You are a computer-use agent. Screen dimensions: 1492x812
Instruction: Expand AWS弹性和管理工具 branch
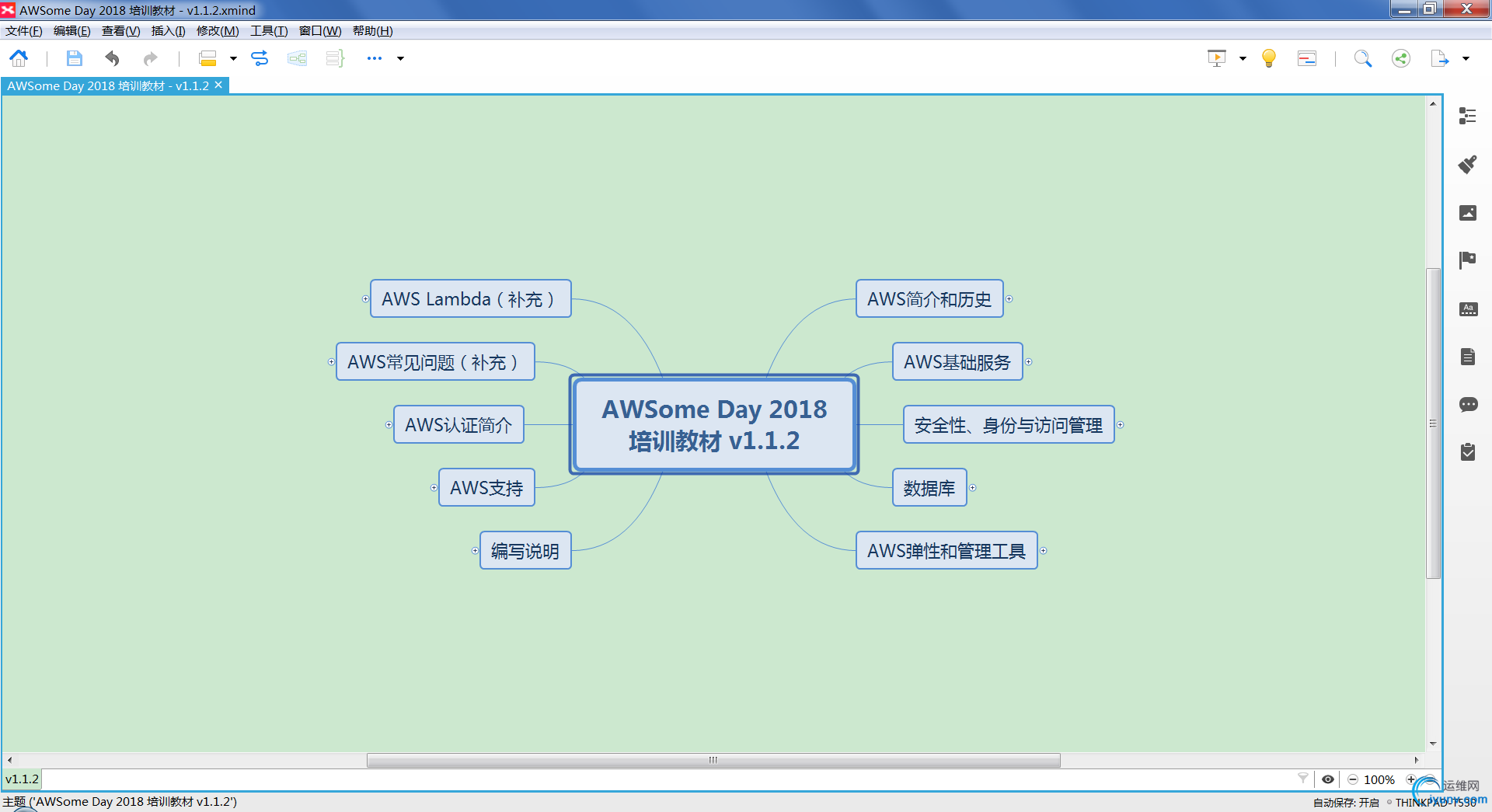(1043, 551)
